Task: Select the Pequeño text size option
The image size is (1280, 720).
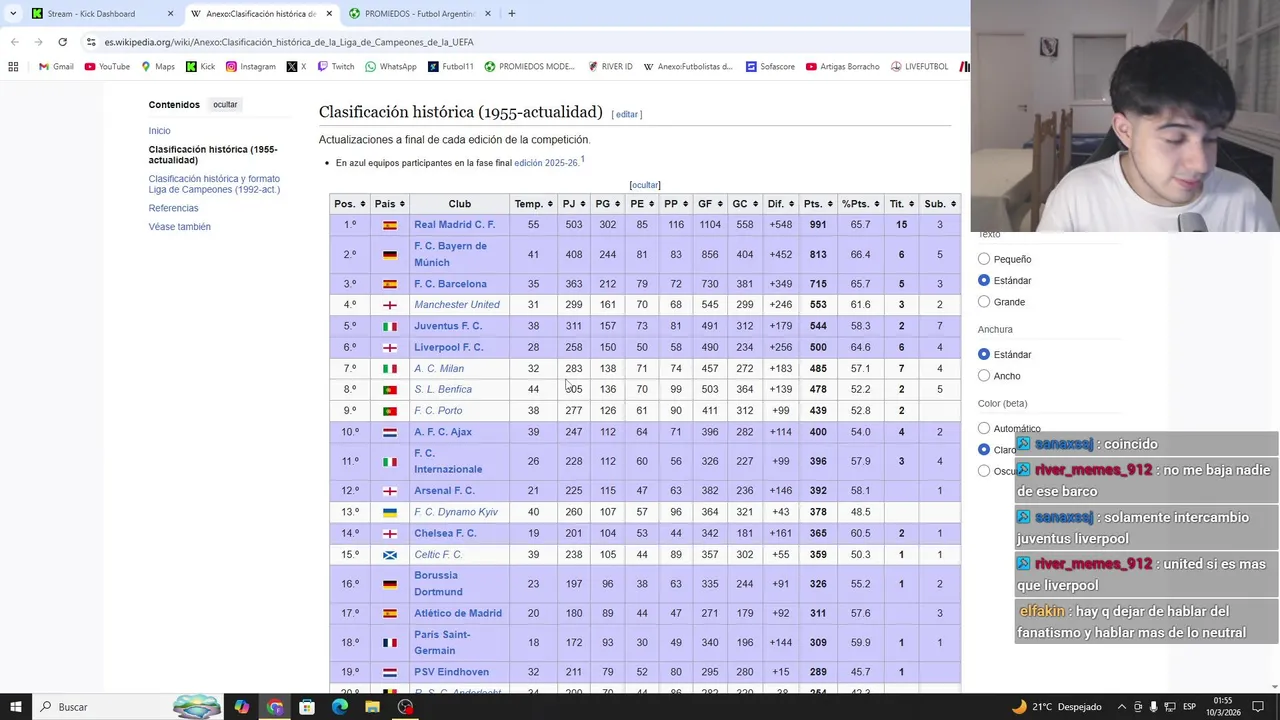Action: (984, 259)
